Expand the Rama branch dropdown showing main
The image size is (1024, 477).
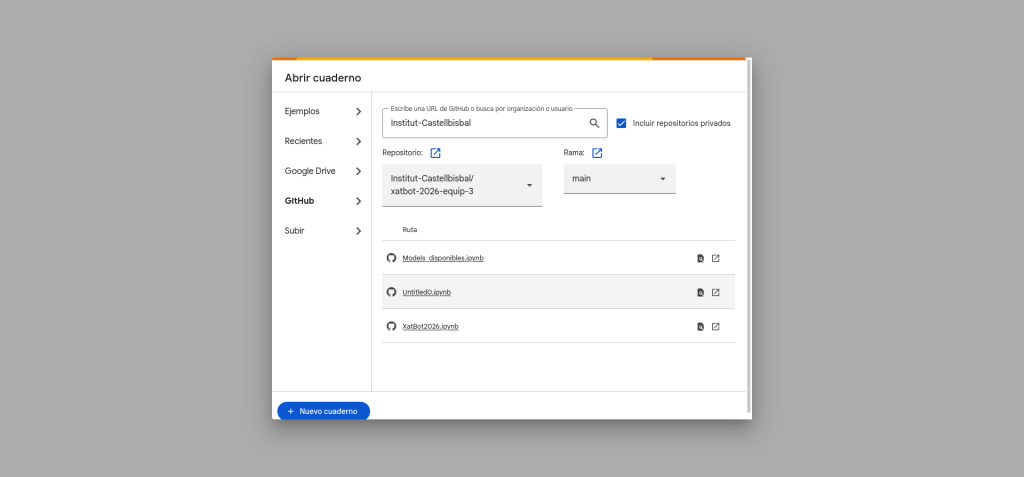click(x=619, y=179)
